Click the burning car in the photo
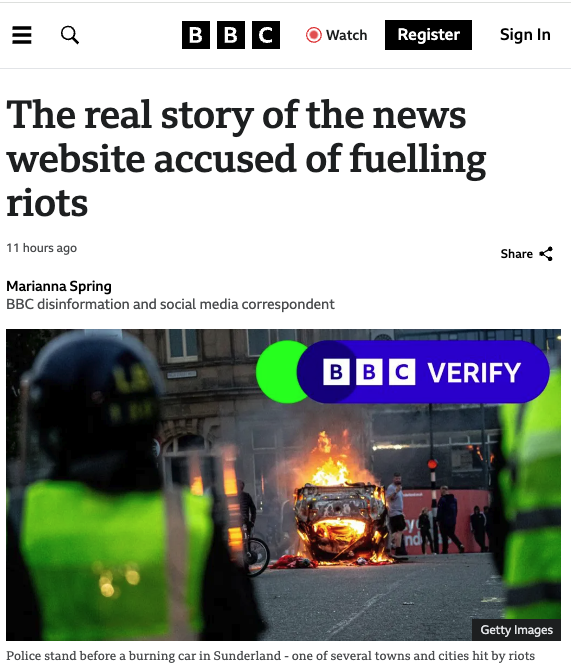This screenshot has height=670, width=571. (x=341, y=517)
